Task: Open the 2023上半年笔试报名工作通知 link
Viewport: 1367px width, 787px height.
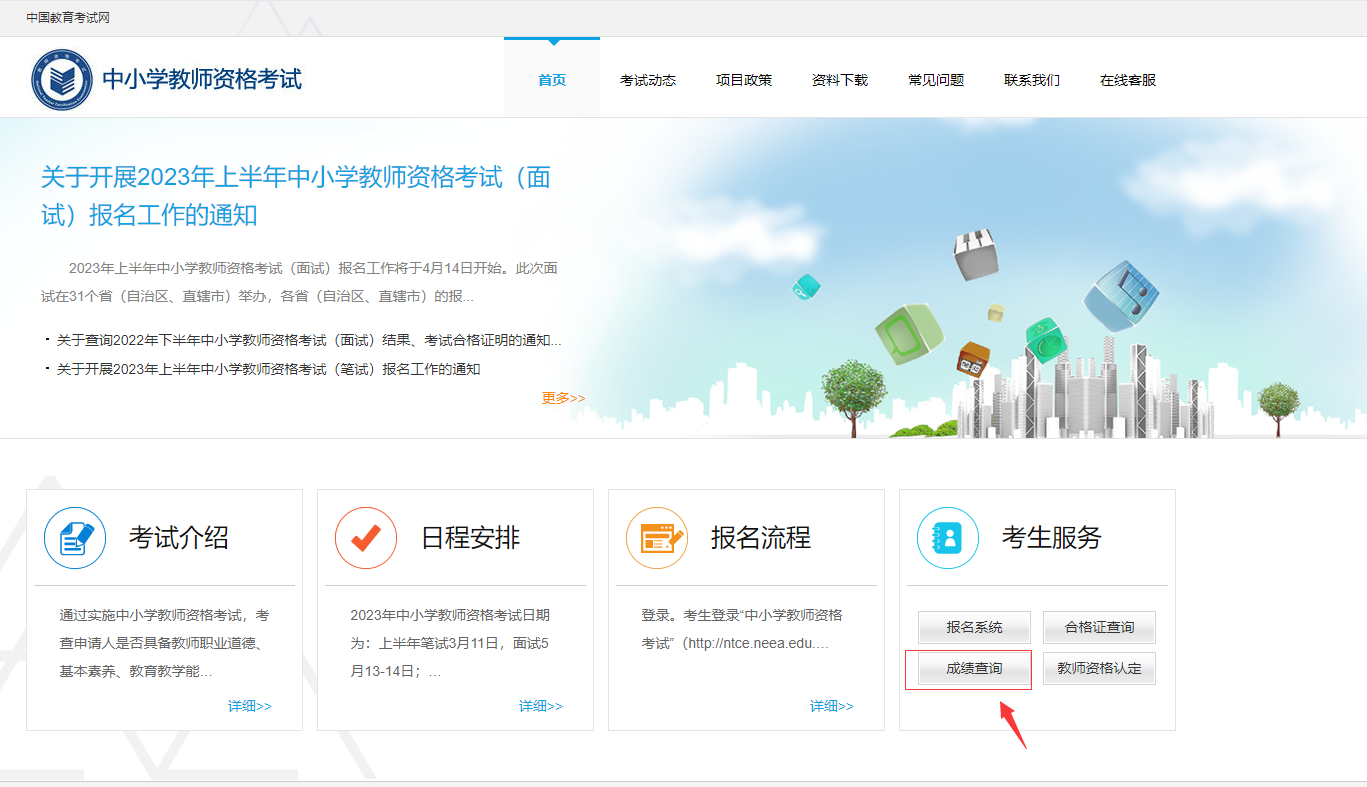Action: (268, 369)
